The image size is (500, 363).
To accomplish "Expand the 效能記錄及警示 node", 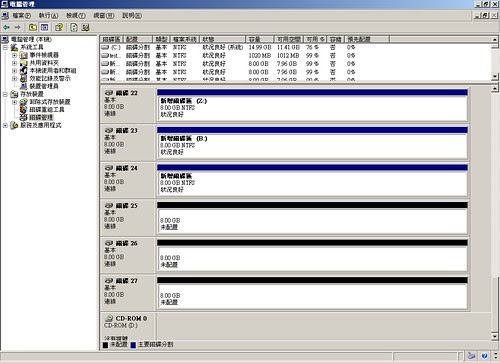I will pyautogui.click(x=14, y=78).
